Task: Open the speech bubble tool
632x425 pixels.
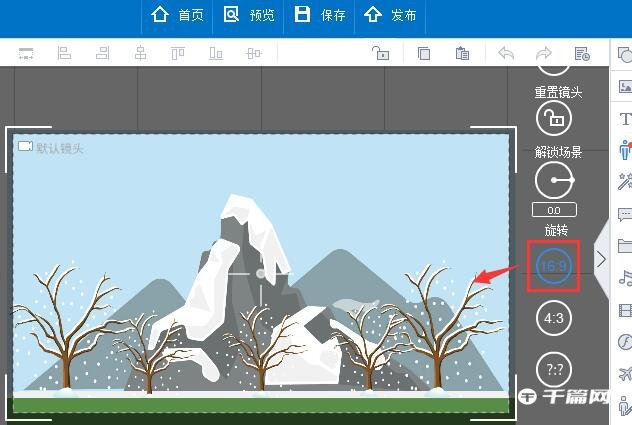Action: (625, 214)
